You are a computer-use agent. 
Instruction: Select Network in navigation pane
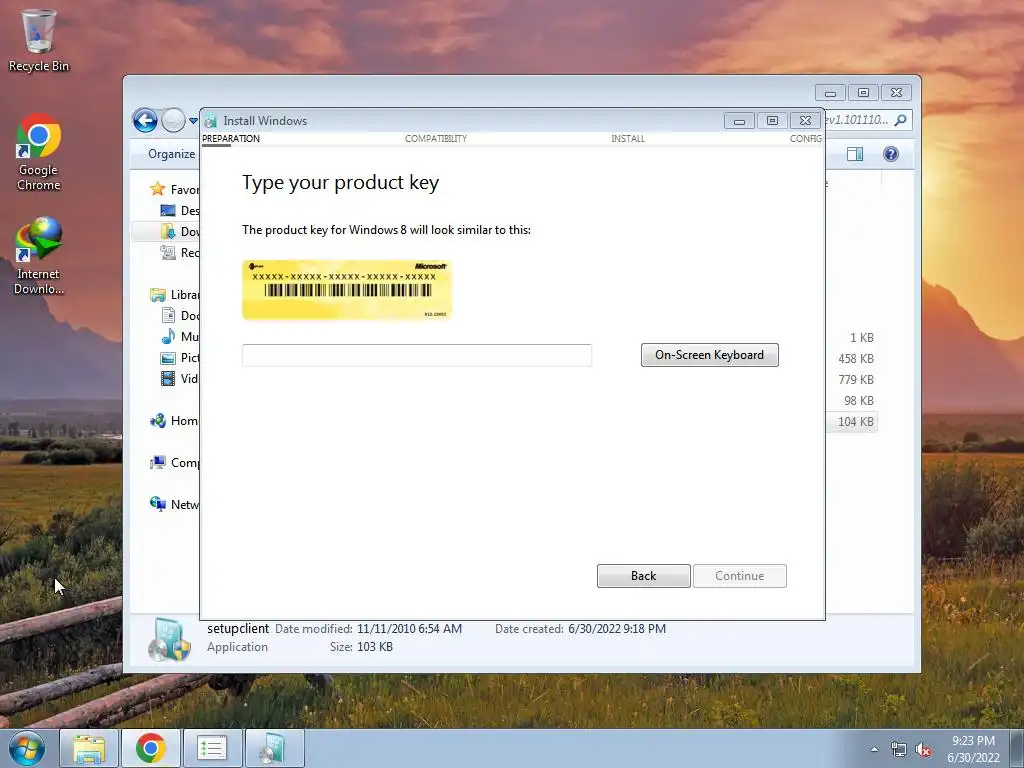tap(174, 505)
